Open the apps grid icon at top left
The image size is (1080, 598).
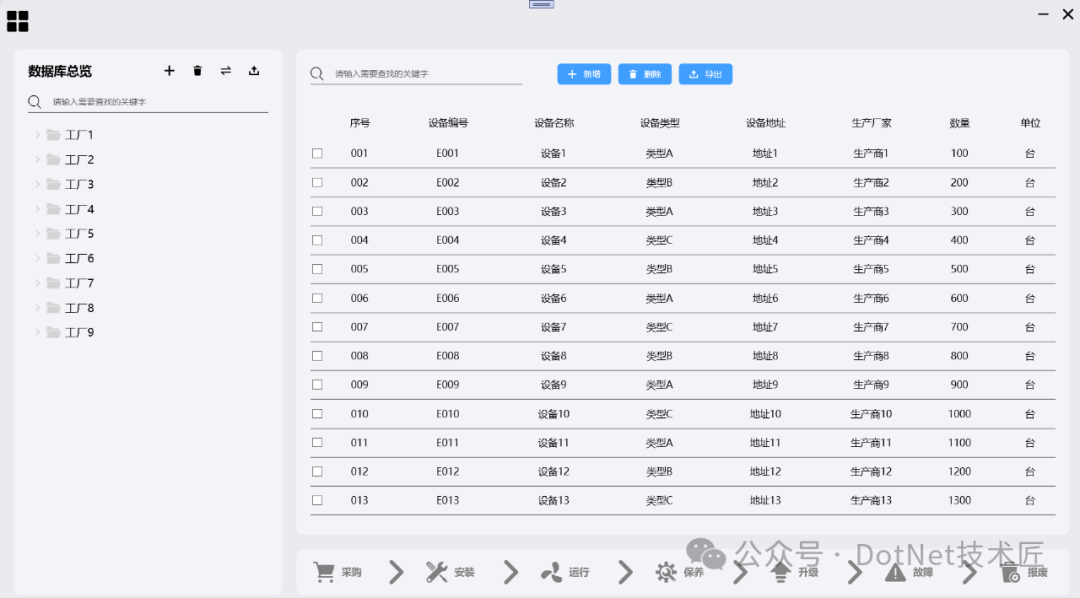18,20
